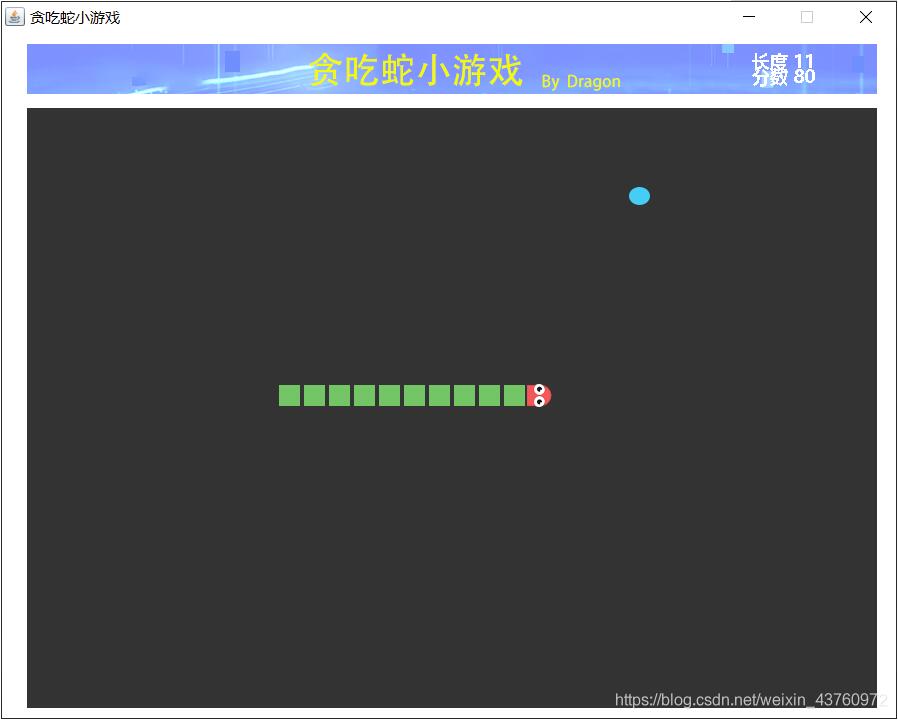898x721 pixels.
Task: Click the 贪吃蛇小游戏 banner title
Action: pyautogui.click(x=416, y=70)
